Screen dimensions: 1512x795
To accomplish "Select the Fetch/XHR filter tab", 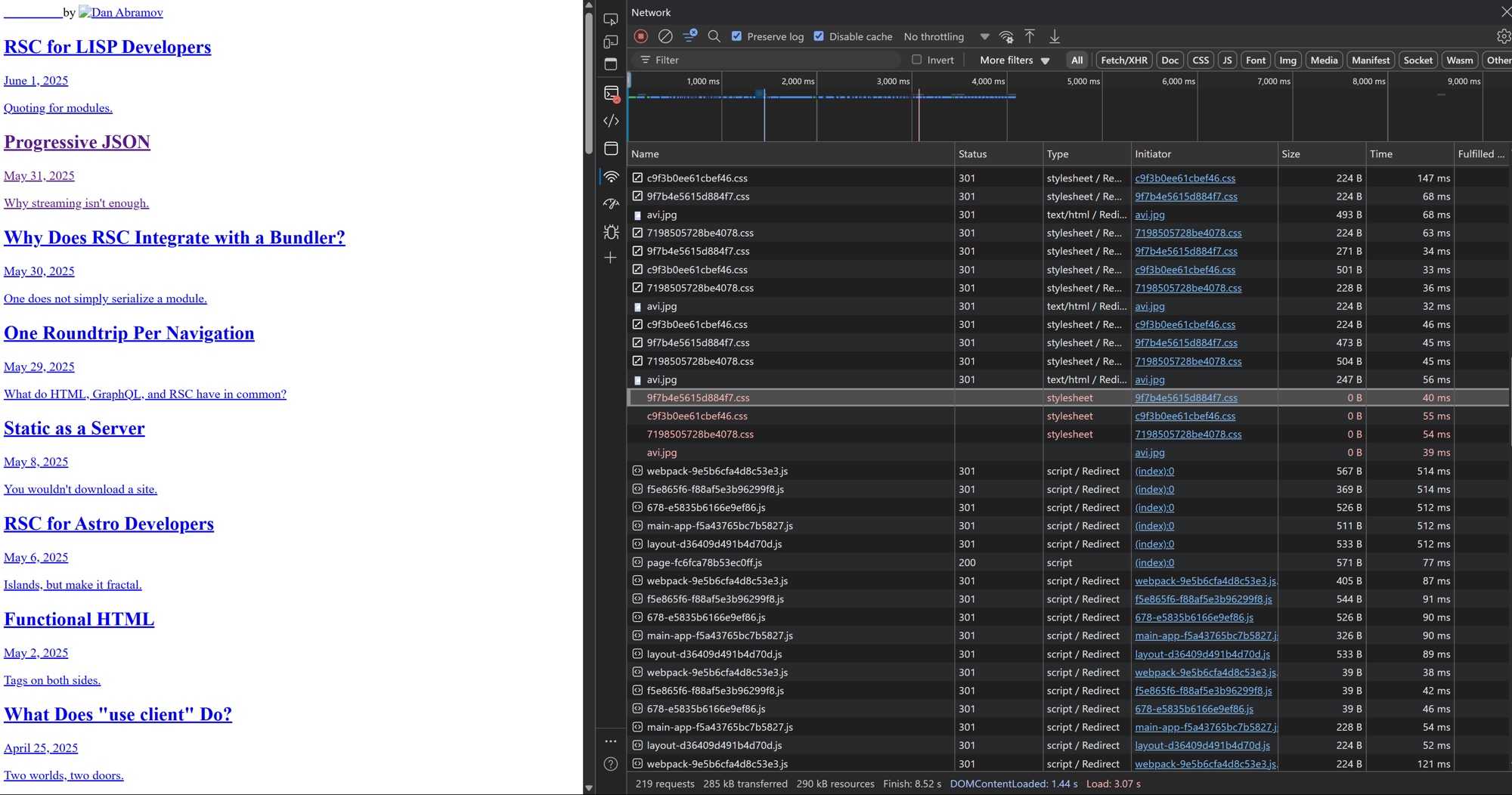I will [x=1123, y=60].
